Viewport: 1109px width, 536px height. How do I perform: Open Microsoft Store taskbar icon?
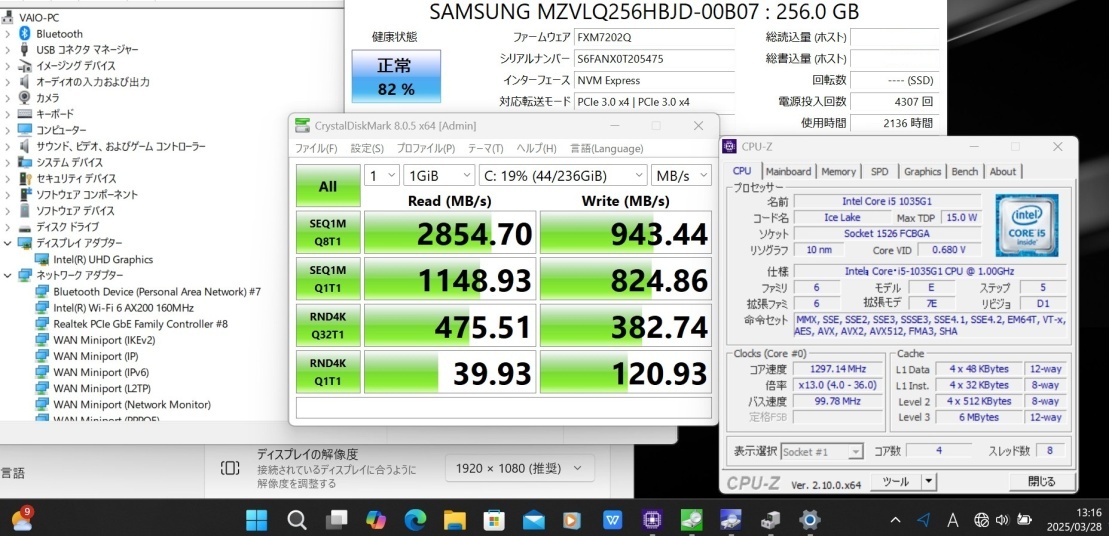(x=494, y=520)
